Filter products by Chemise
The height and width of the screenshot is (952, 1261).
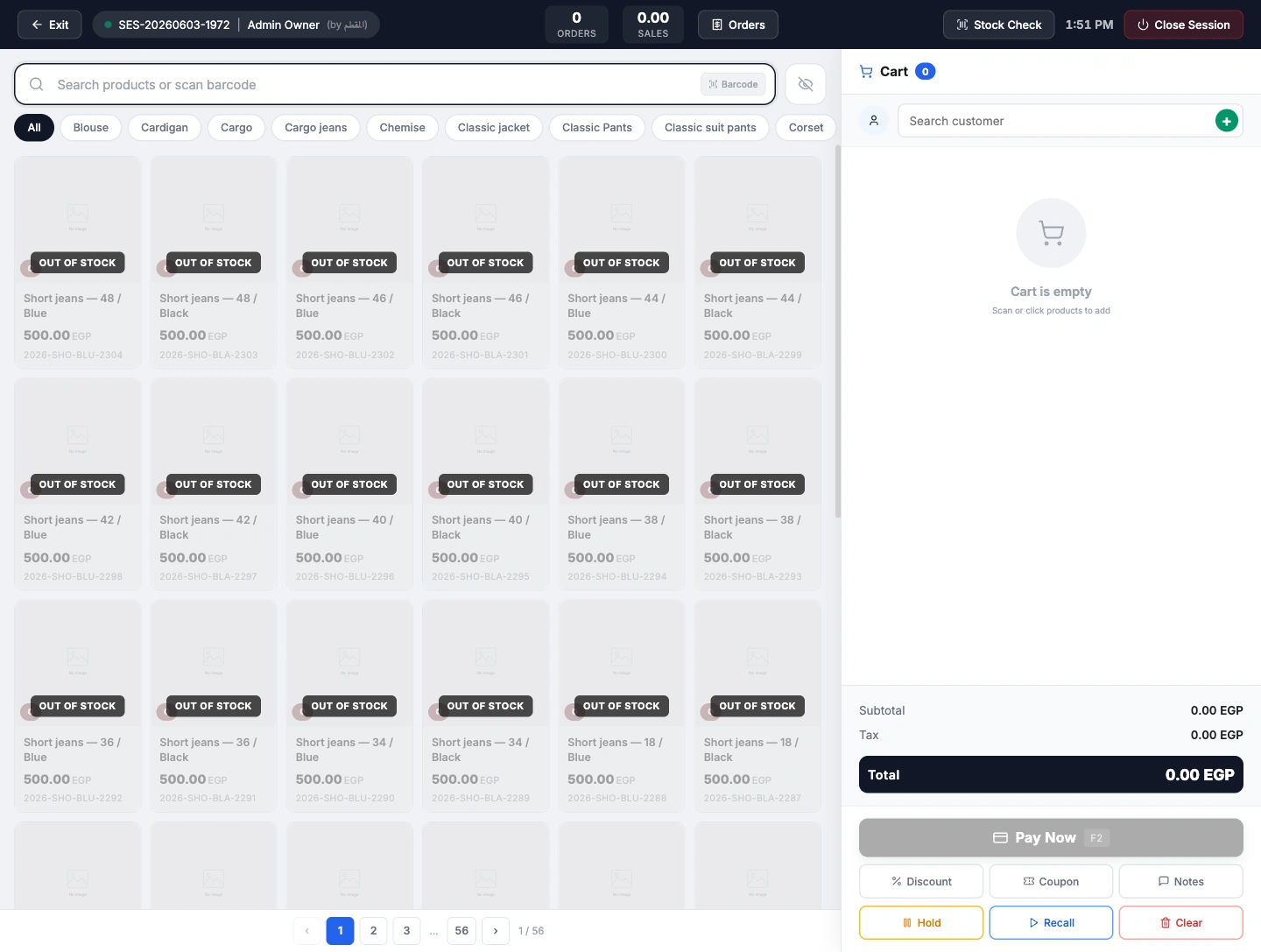click(x=403, y=127)
